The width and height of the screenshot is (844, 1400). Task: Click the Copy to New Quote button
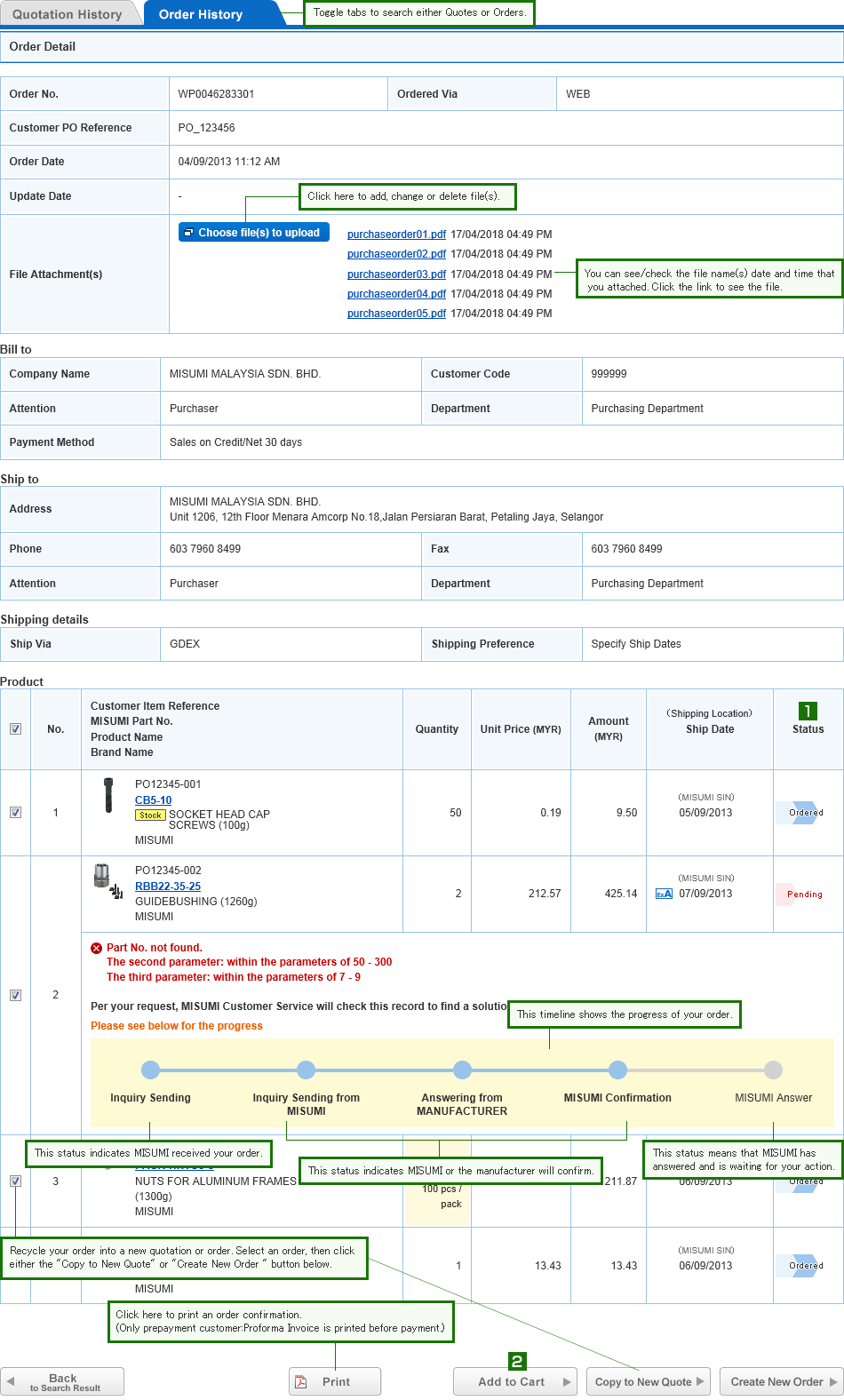coord(649,1381)
